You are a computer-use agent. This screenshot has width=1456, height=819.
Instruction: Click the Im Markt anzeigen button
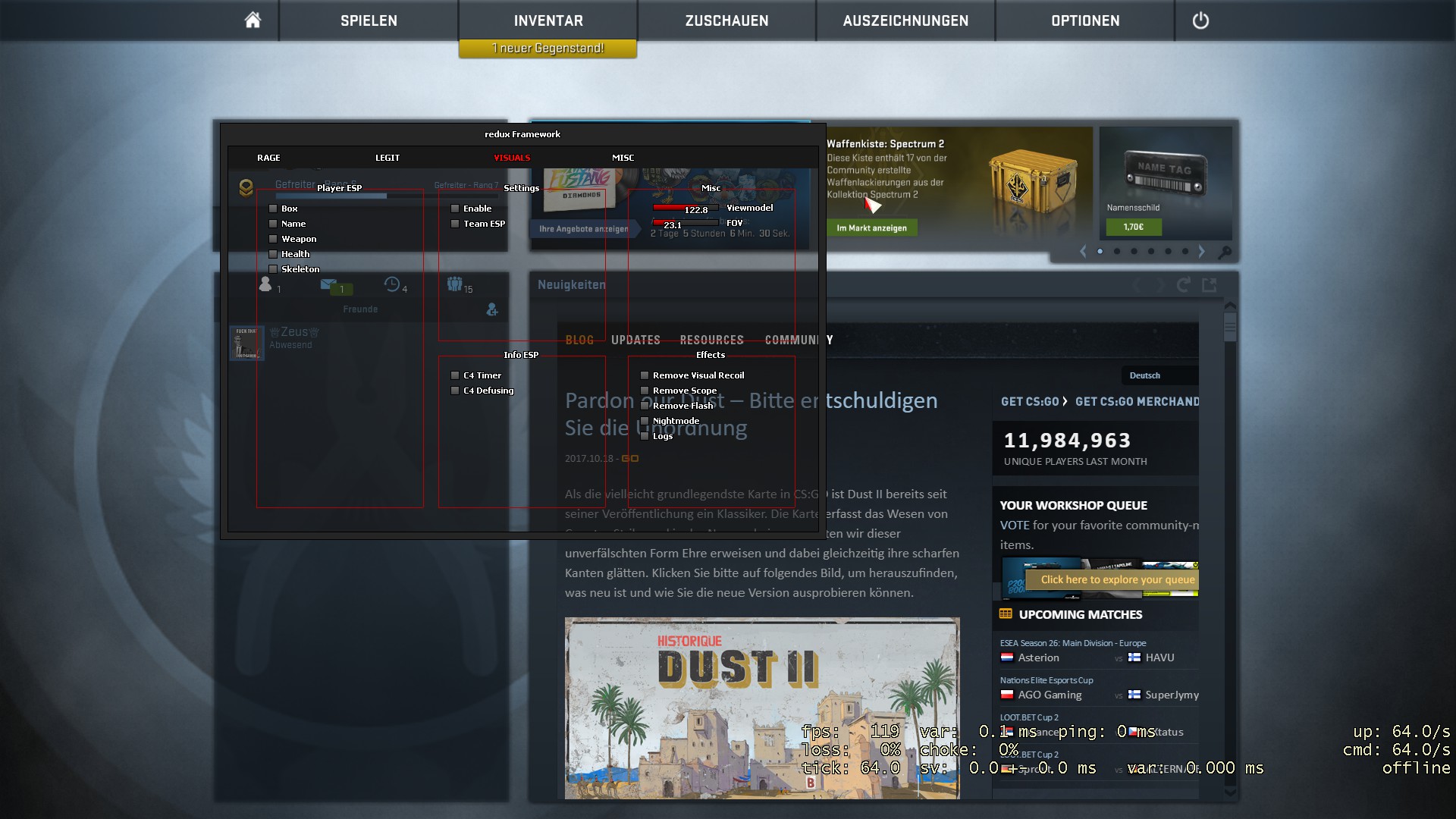click(871, 228)
